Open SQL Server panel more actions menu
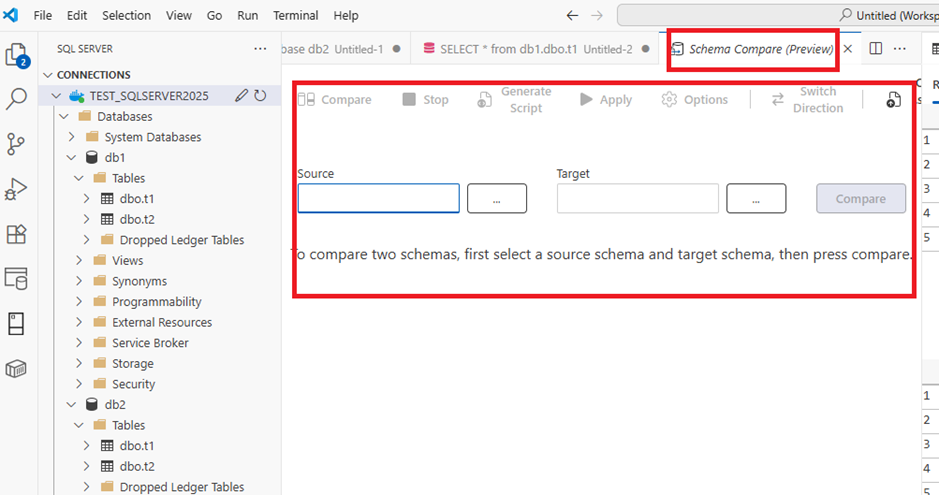939x495 pixels. (260, 49)
